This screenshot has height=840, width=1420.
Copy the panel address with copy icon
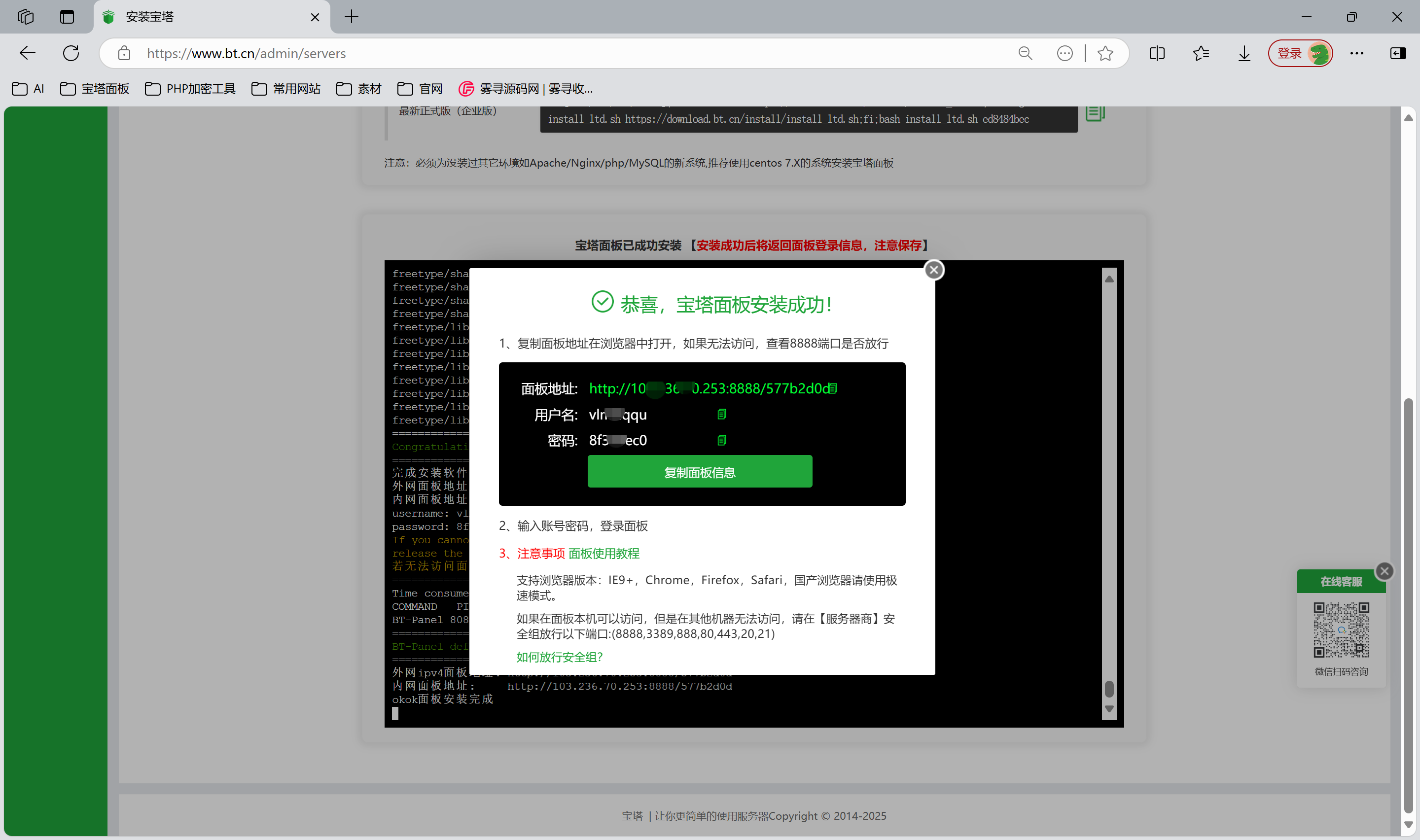[x=833, y=388]
